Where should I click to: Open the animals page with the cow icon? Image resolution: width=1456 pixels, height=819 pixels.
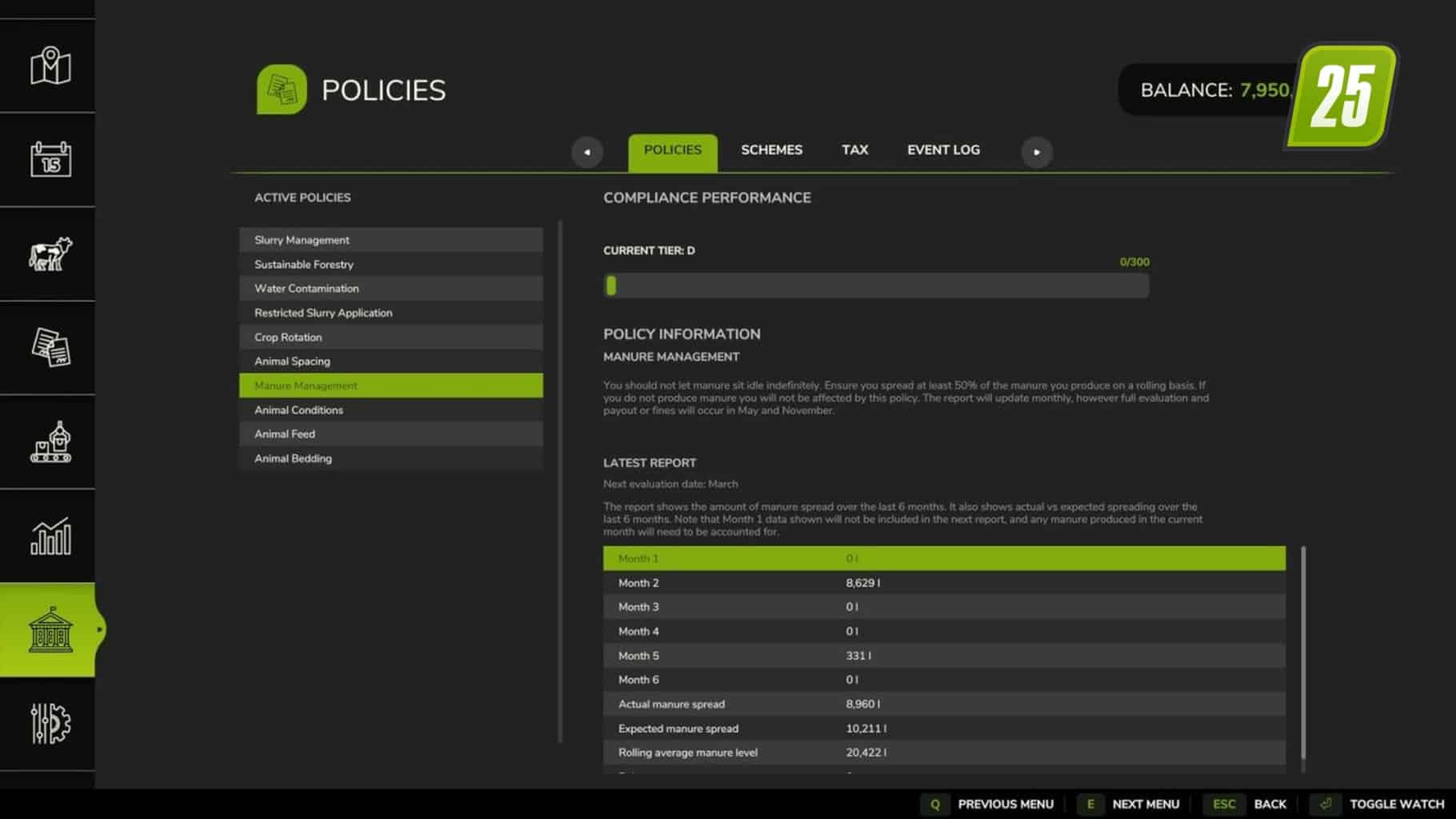tap(50, 254)
